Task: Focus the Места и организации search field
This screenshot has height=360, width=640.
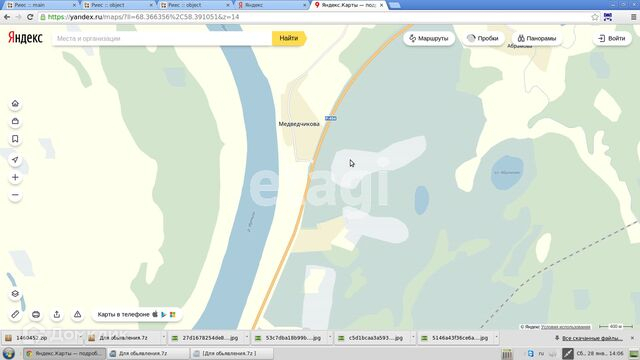Action: pos(162,38)
